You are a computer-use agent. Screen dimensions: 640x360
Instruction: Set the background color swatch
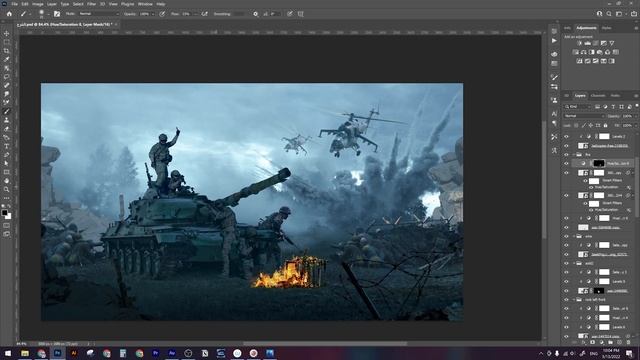pos(9,217)
